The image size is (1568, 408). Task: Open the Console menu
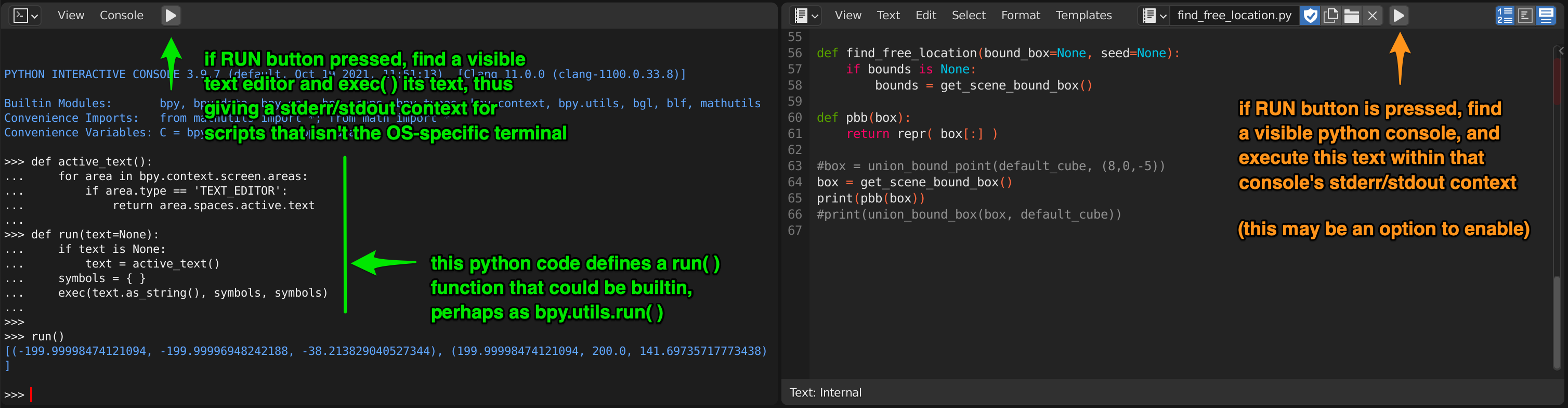tap(121, 15)
